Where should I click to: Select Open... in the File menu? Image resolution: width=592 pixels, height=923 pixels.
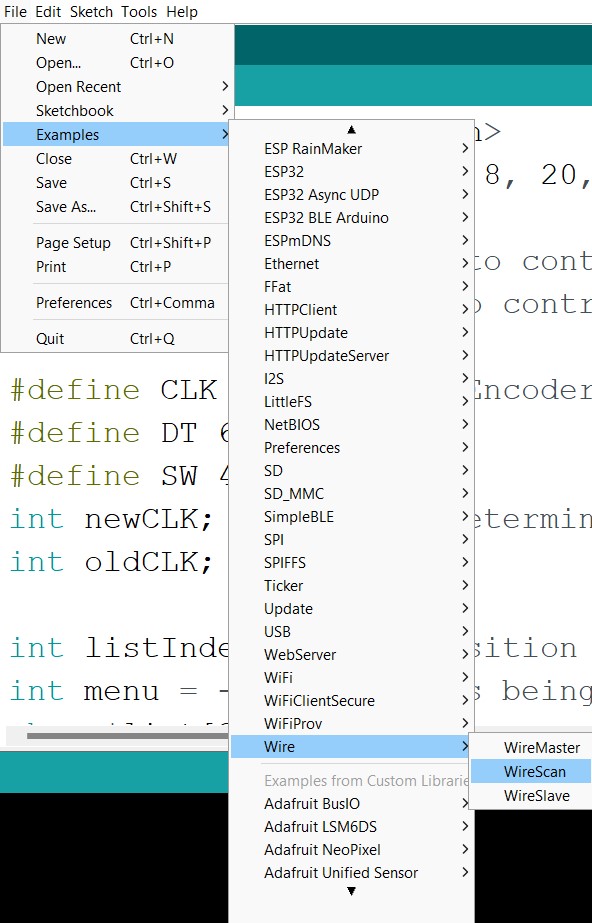[x=117, y=63]
